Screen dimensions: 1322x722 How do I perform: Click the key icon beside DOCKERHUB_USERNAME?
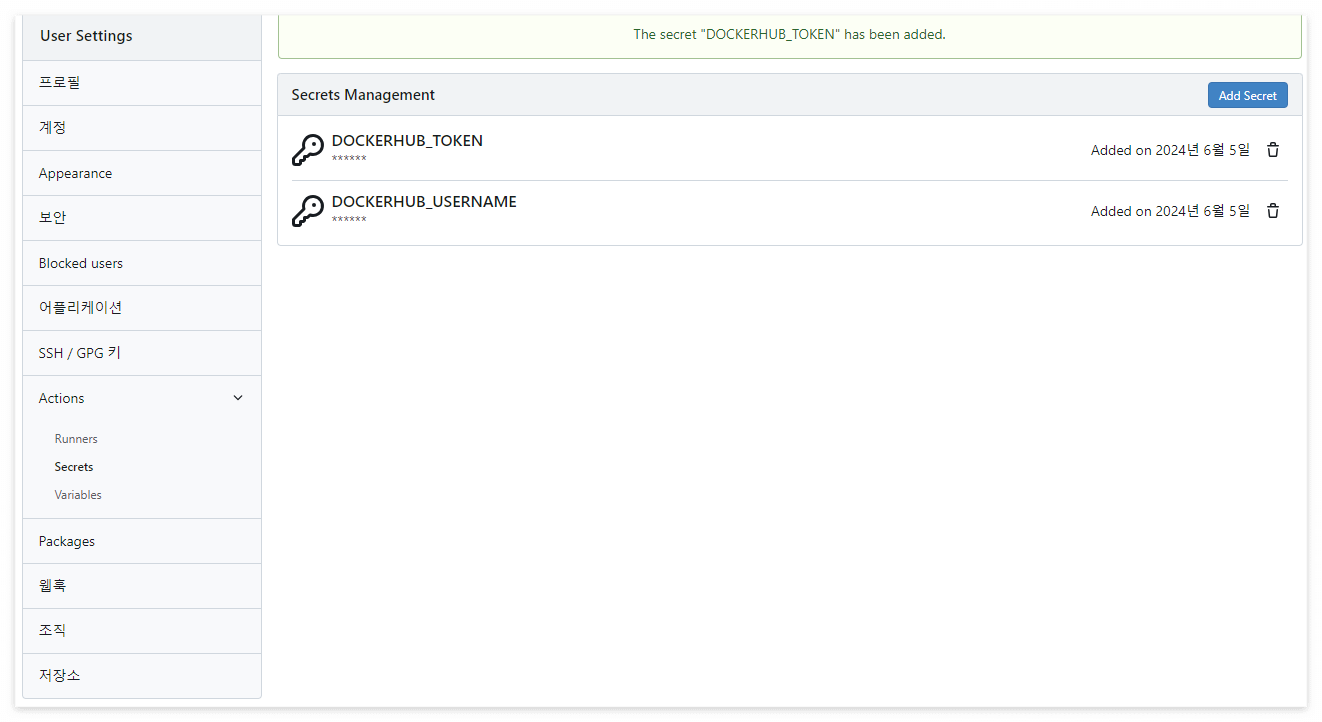tap(308, 211)
